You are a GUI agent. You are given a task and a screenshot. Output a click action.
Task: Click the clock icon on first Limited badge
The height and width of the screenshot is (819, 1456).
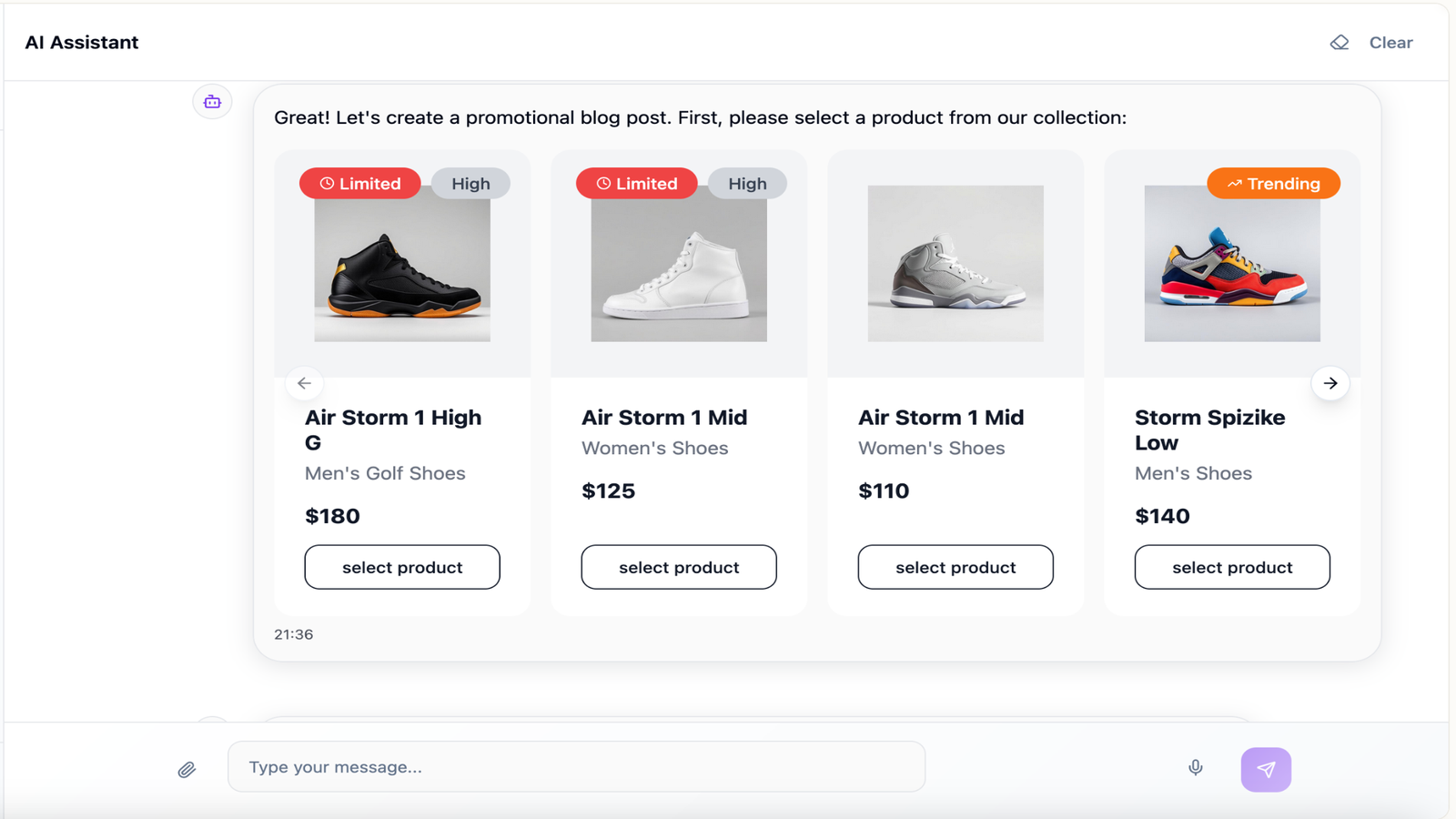(x=326, y=183)
